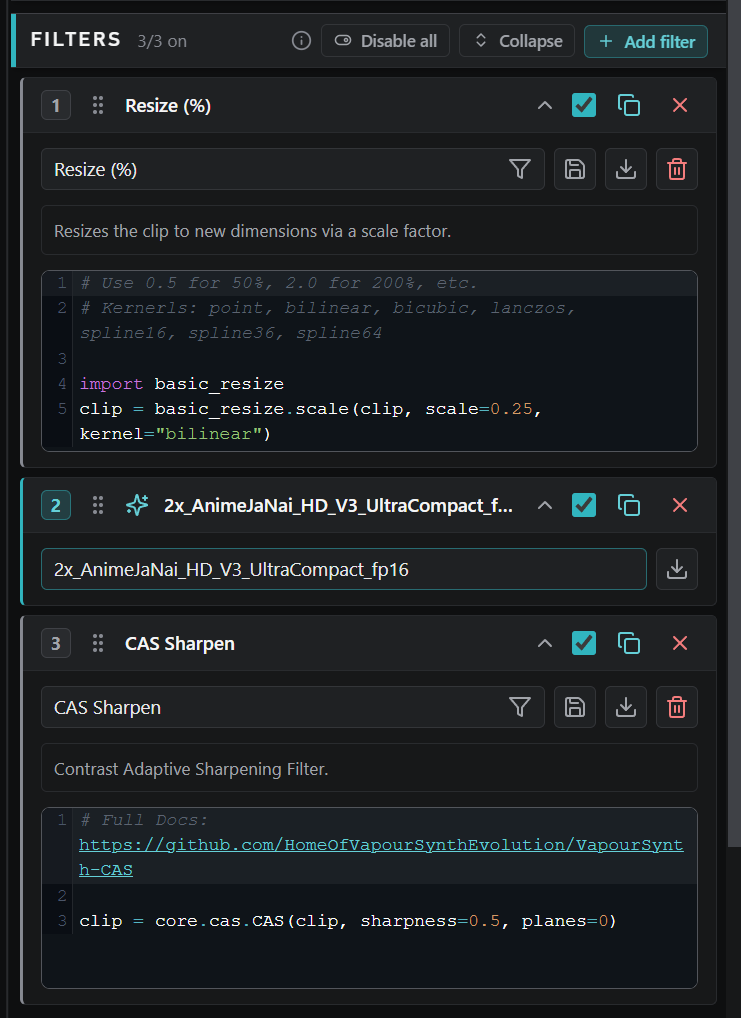Image resolution: width=741 pixels, height=1018 pixels.
Task: Click the '3/3 on' filter count label
Action: [162, 42]
